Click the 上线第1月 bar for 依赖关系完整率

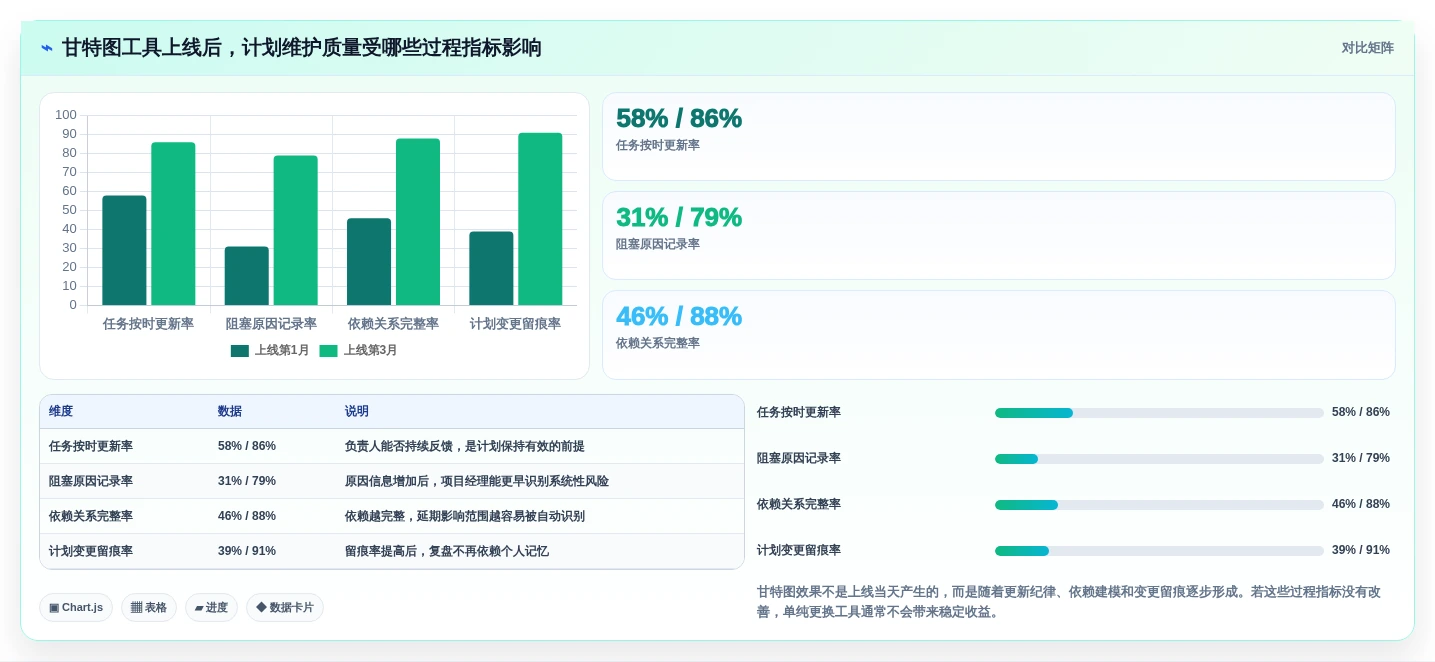click(369, 261)
